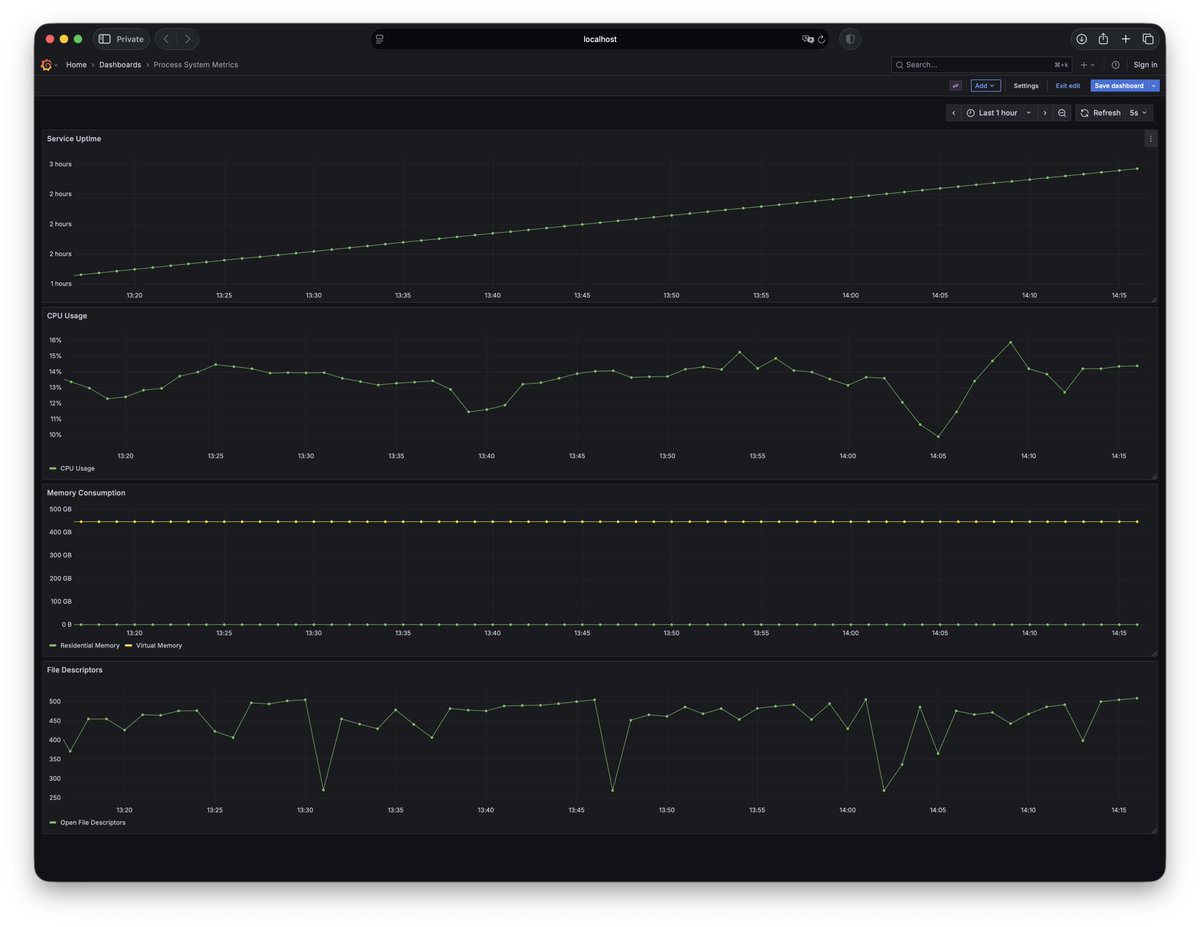Click the Memory Consumption panel title

86,493
